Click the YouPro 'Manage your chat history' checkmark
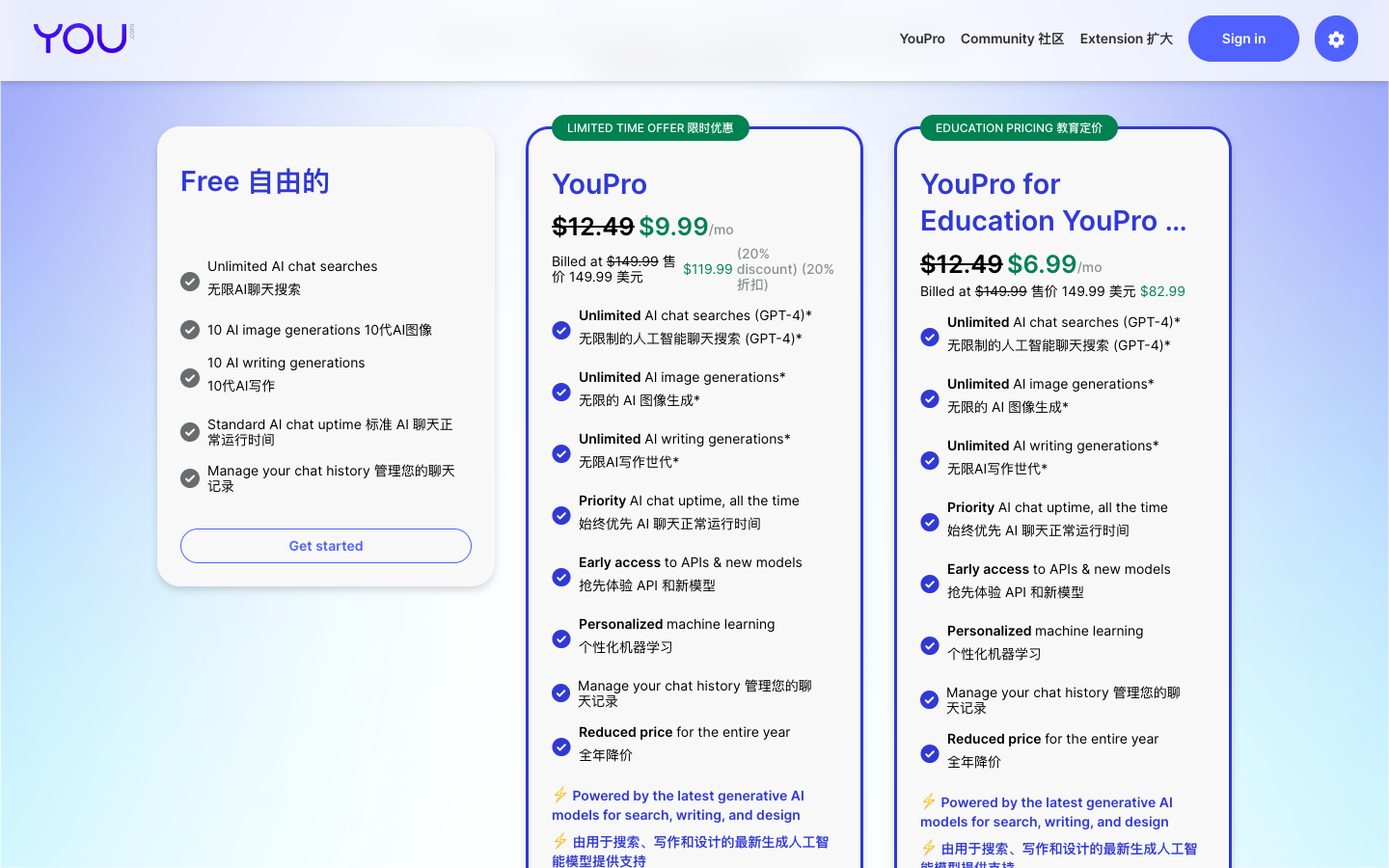The width and height of the screenshot is (1389, 868). pyautogui.click(x=560, y=693)
